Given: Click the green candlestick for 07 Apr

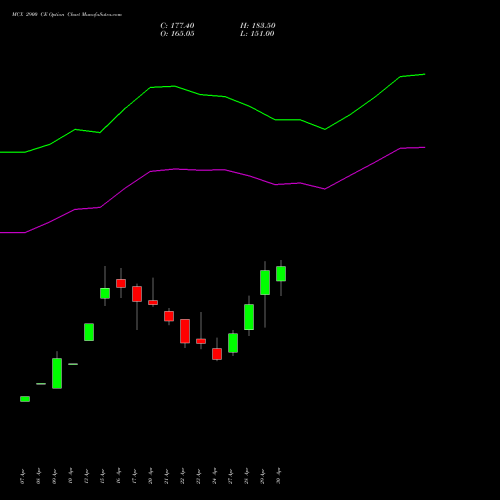Looking at the screenshot, I should click(25, 399).
